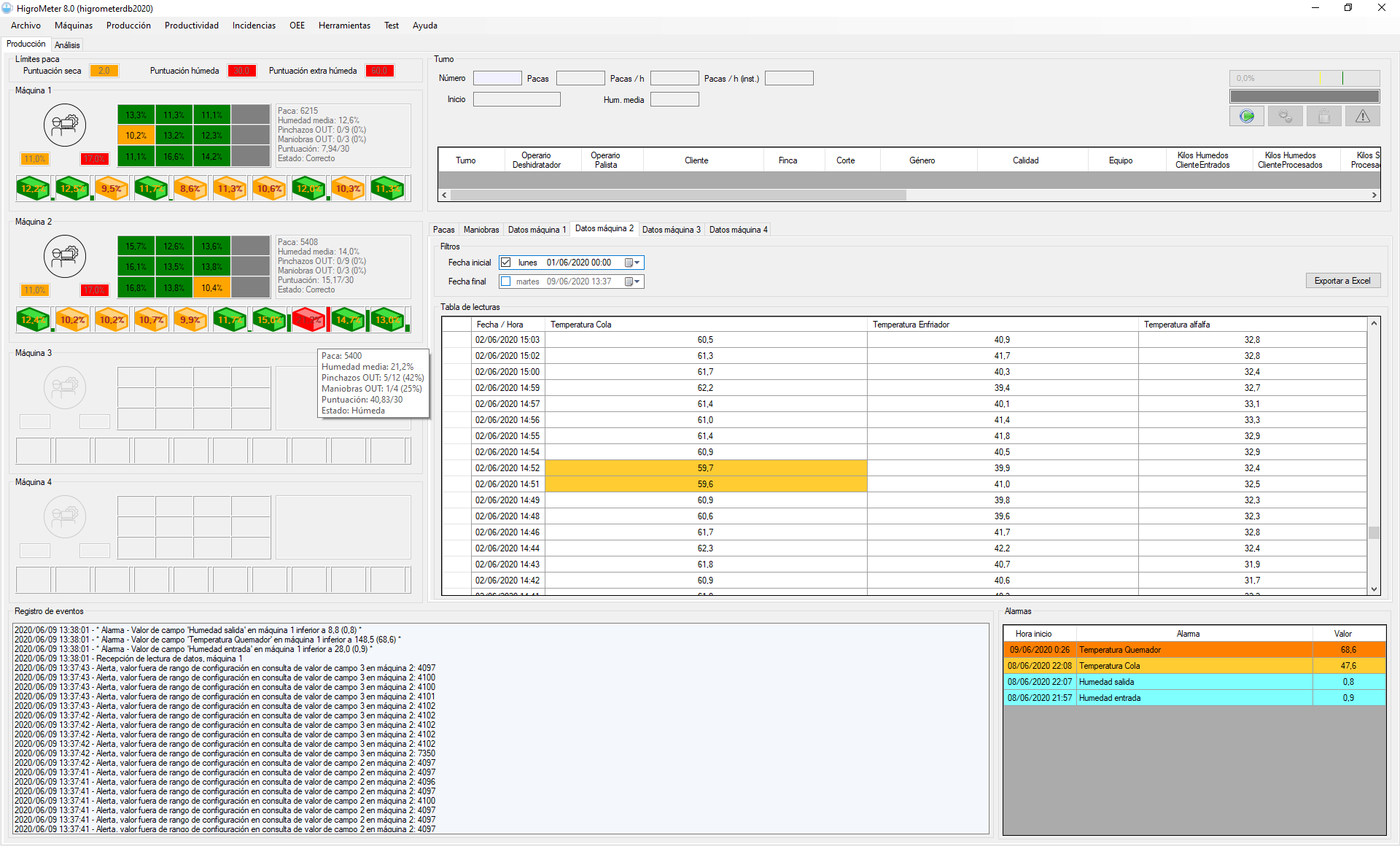Click the Hum. media input field
The image size is (1400, 846).
pos(674,99)
